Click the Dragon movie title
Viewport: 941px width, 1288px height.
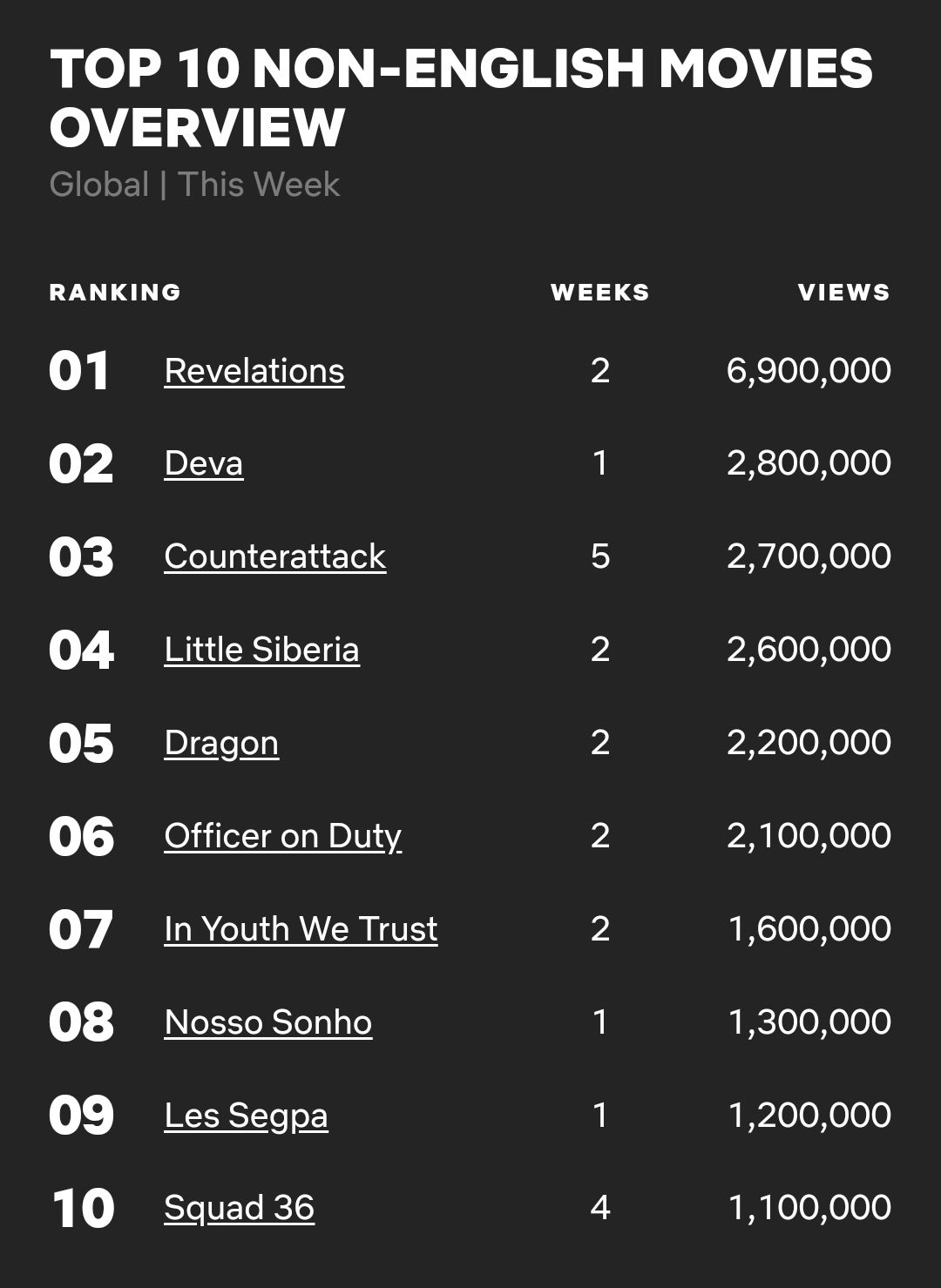point(221,744)
